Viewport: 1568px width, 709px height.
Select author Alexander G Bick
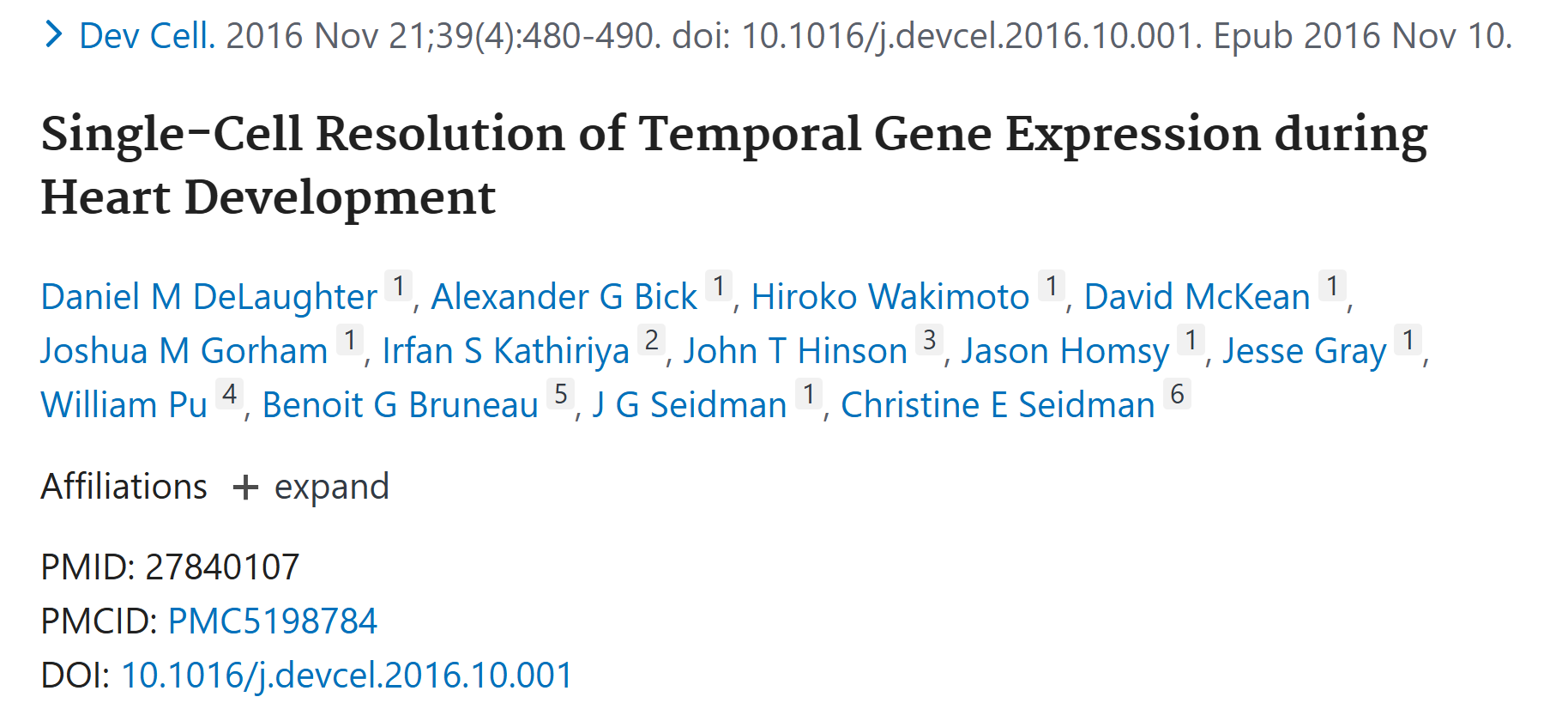pos(564,297)
